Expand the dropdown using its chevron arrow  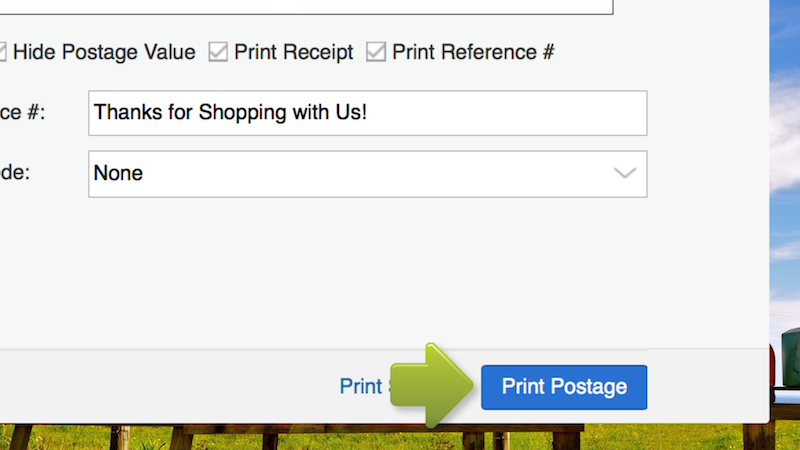click(x=625, y=174)
